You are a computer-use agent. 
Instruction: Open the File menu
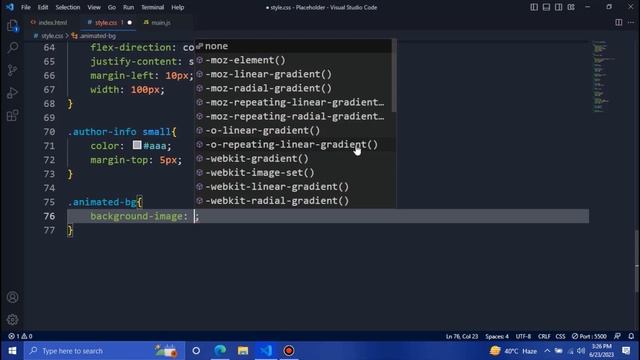[x=26, y=7]
